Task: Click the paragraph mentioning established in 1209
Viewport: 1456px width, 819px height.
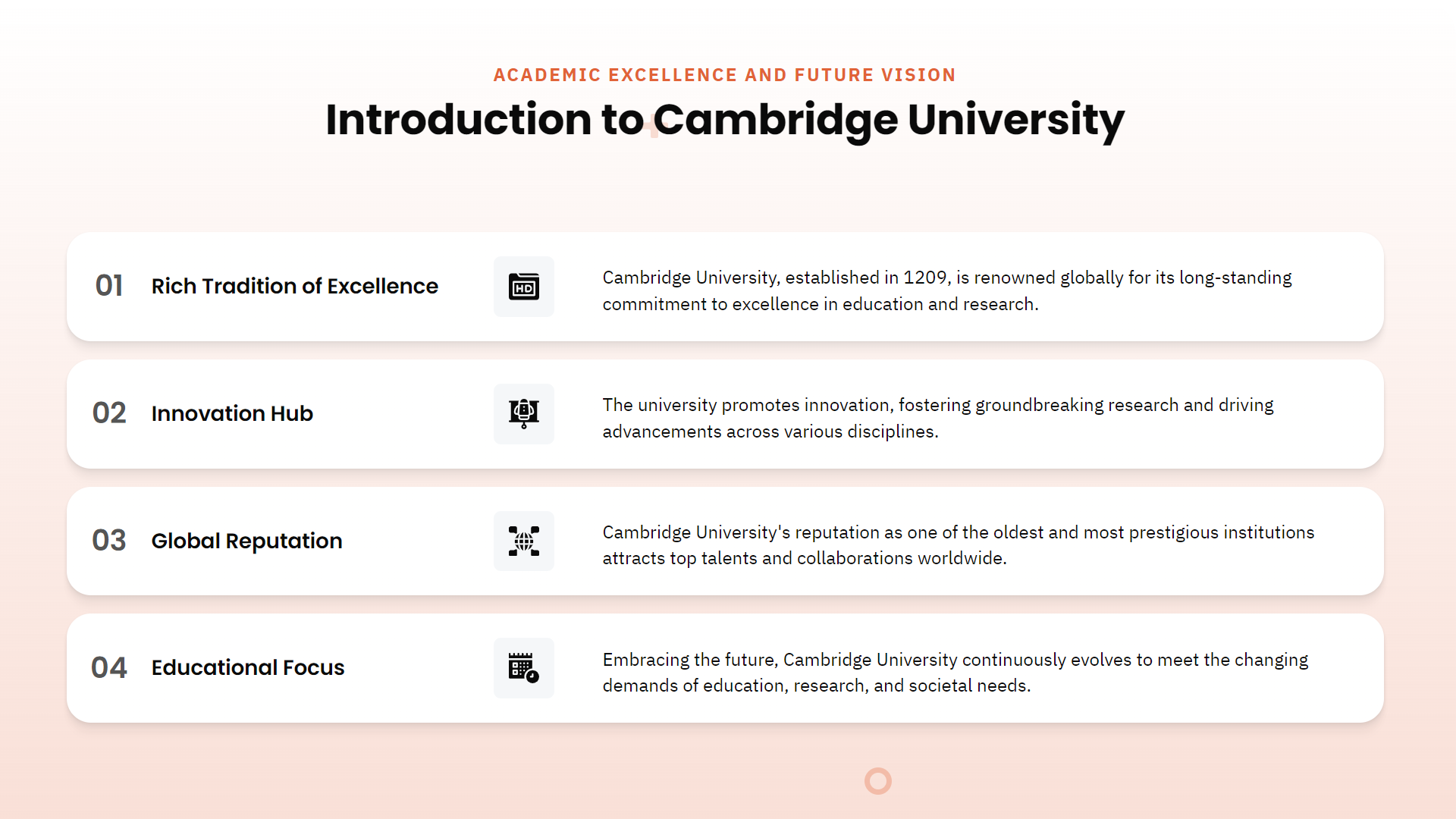Action: click(947, 291)
